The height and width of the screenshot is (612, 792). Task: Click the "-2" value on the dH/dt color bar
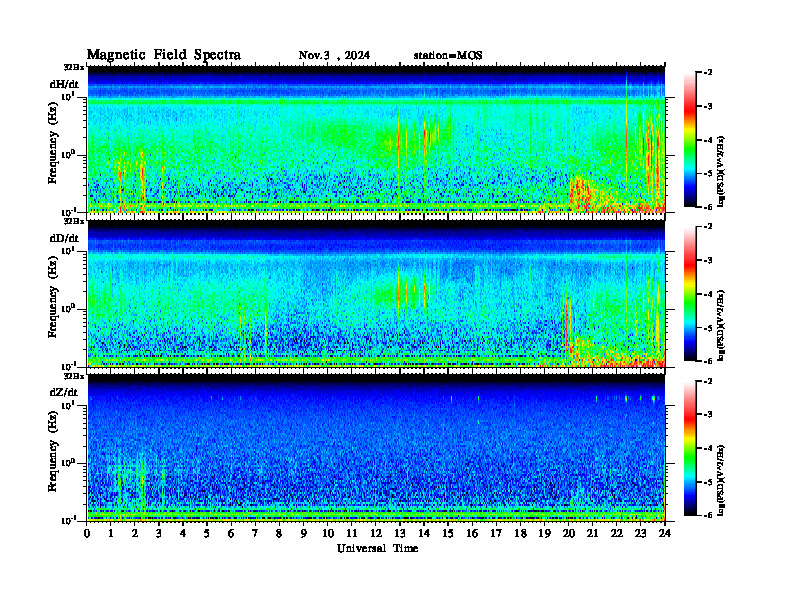708,73
